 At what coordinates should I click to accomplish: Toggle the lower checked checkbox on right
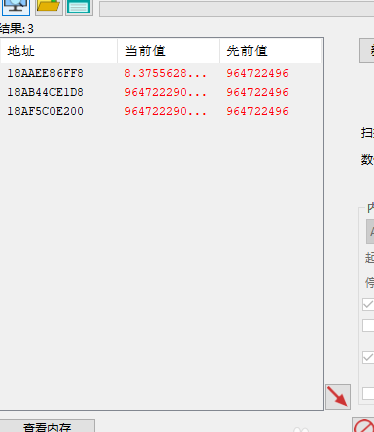point(368,357)
